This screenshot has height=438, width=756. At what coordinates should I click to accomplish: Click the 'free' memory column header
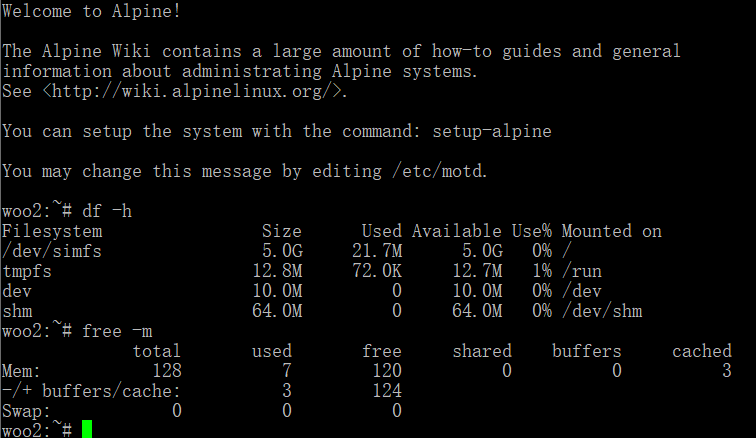coord(381,351)
